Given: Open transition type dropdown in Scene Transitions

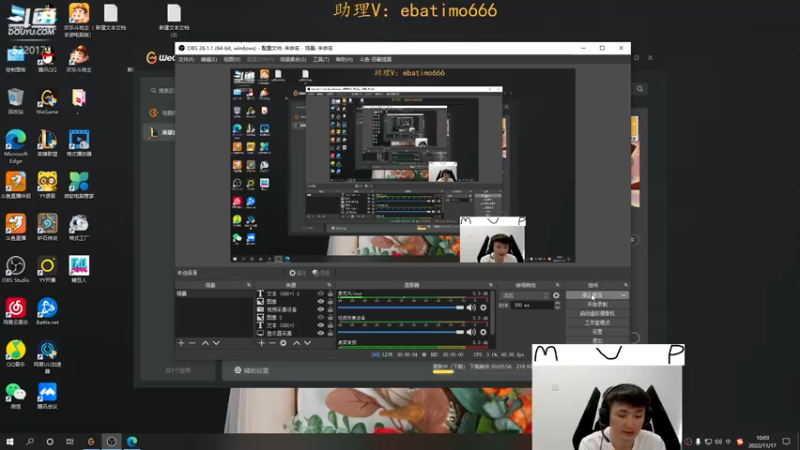Looking at the screenshot, I should coord(524,295).
